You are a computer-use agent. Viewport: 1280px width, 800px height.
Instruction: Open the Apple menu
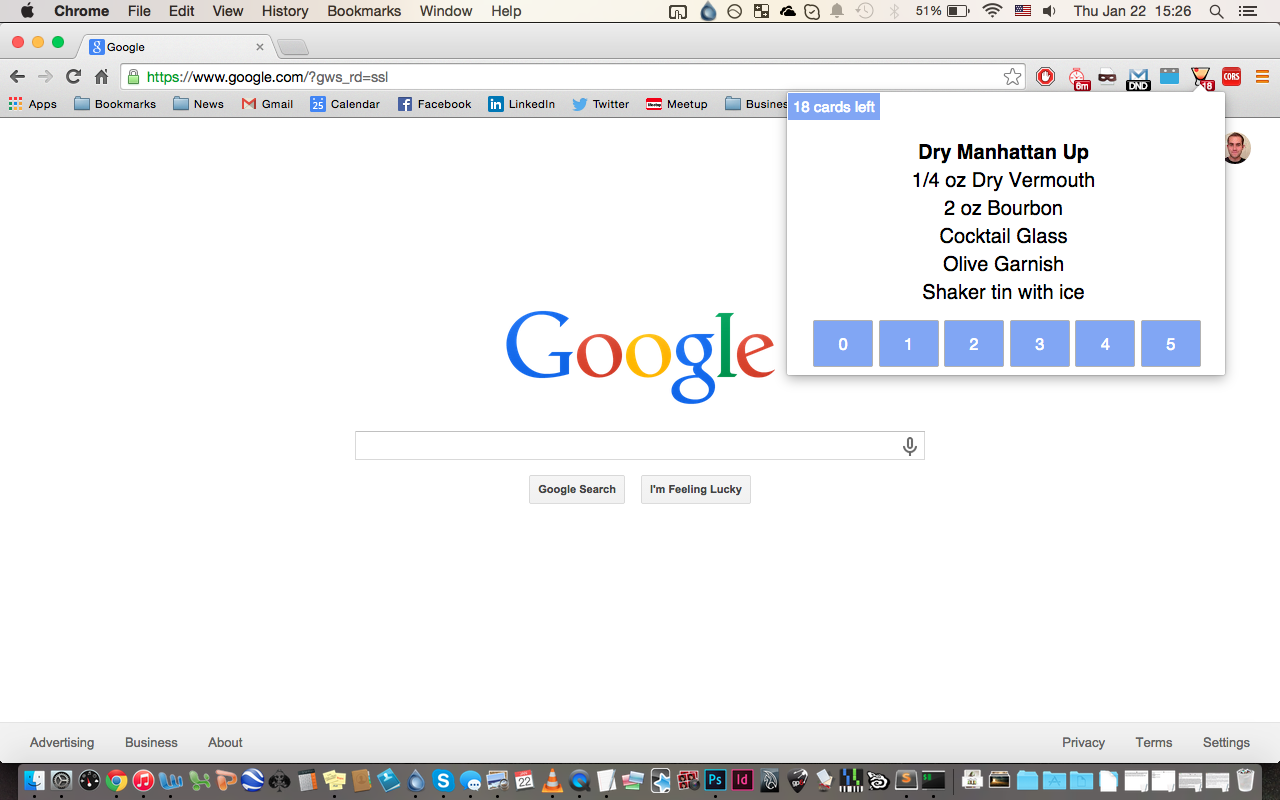27,11
